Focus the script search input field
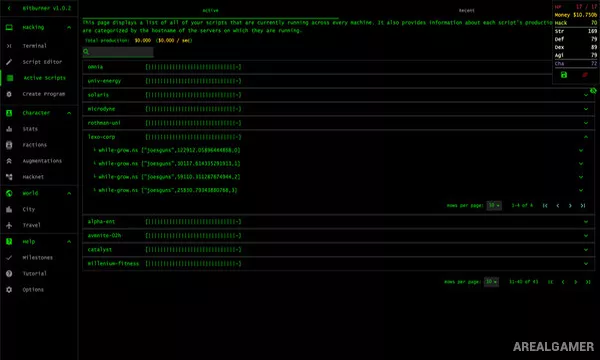The image size is (600, 360). coord(118,52)
